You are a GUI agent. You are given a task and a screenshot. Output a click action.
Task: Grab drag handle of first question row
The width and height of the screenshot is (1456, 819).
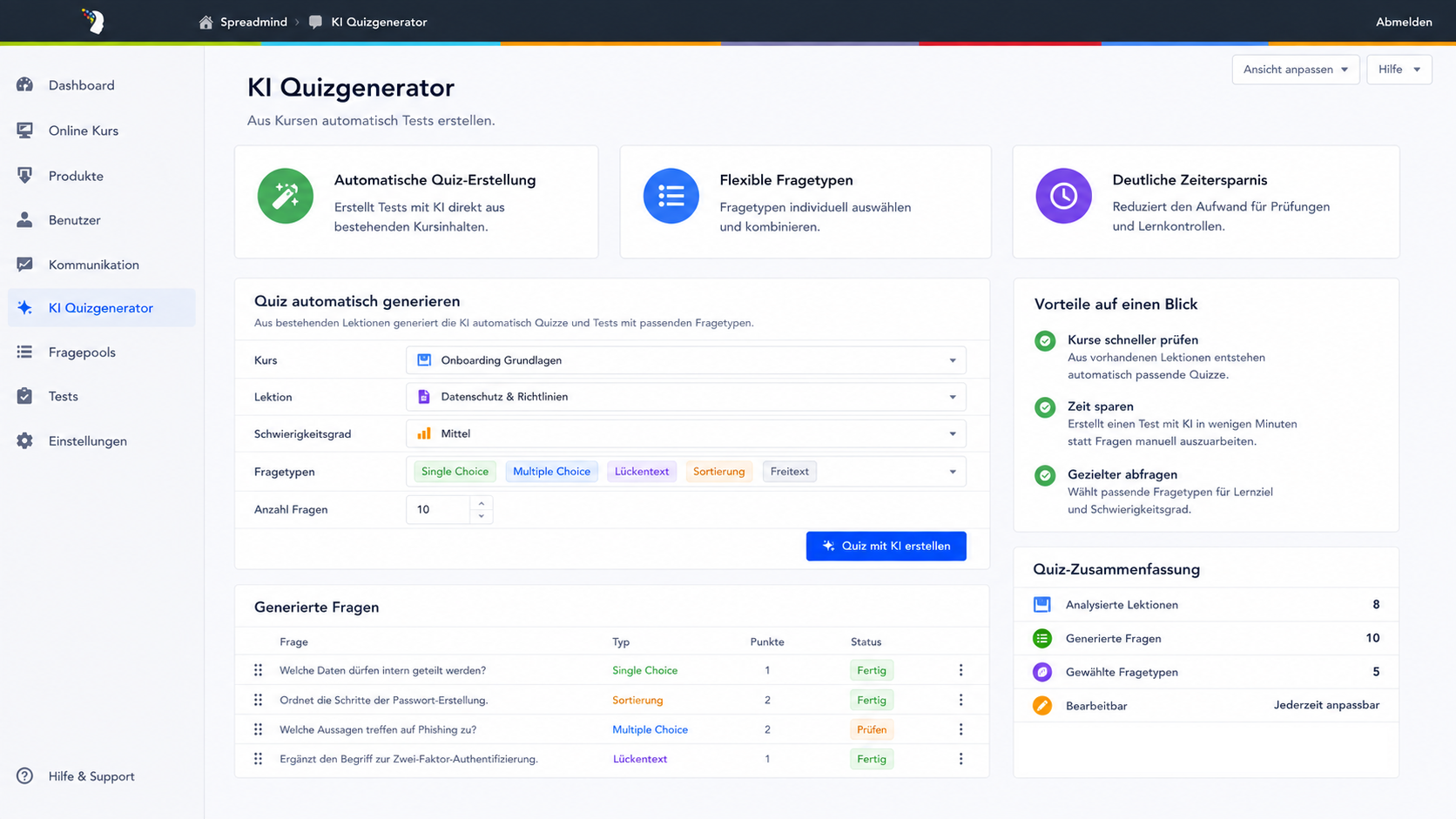258,670
